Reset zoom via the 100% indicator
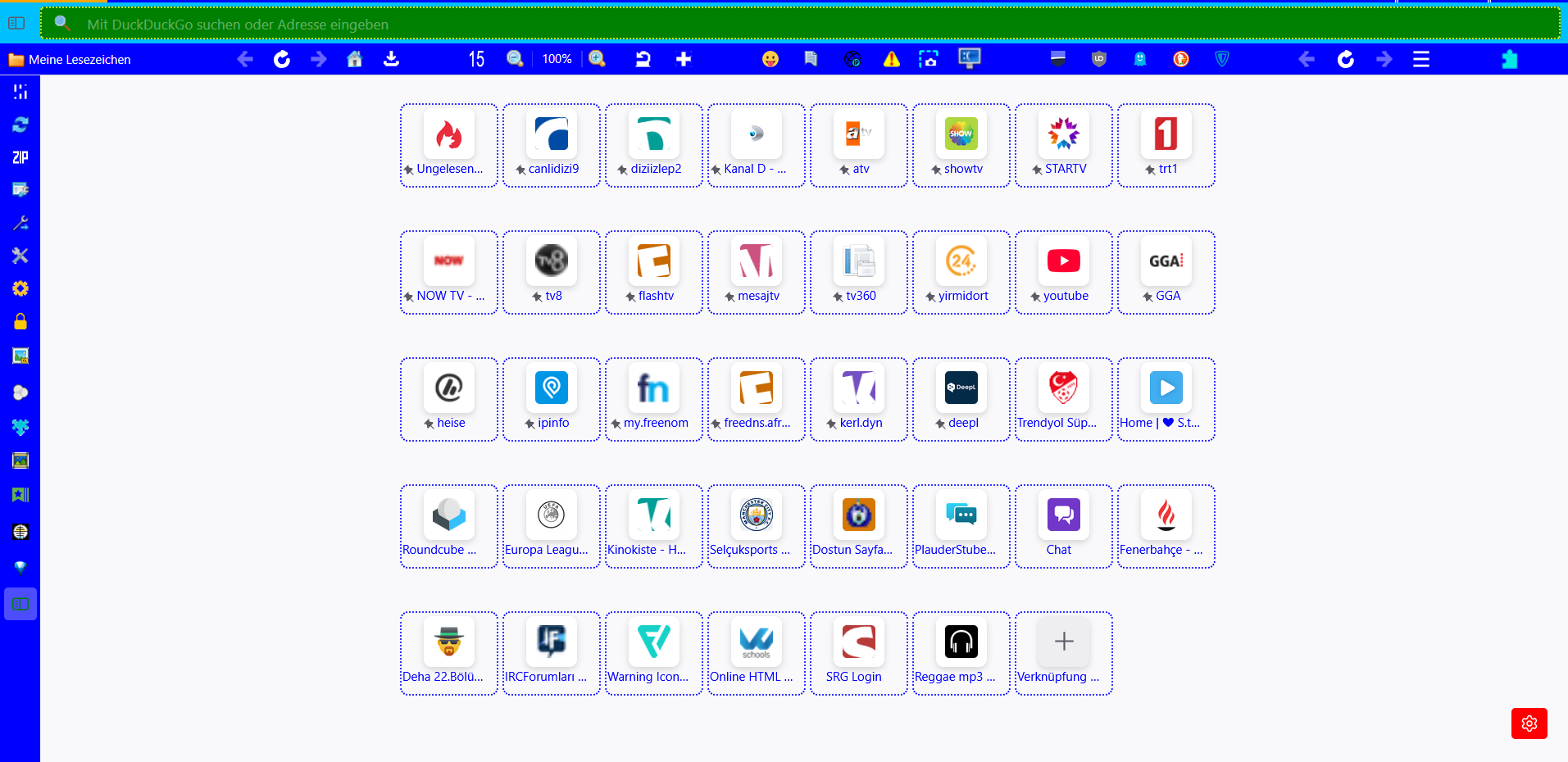Screen dimensions: 1568x762 [557, 59]
